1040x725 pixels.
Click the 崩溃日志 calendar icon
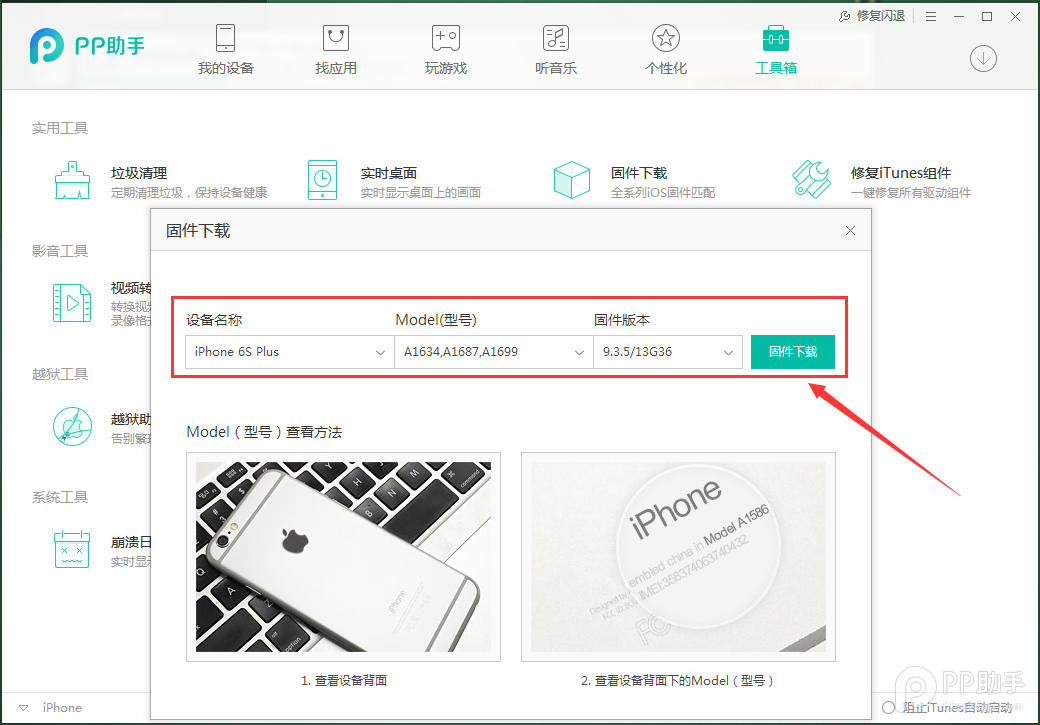point(72,549)
